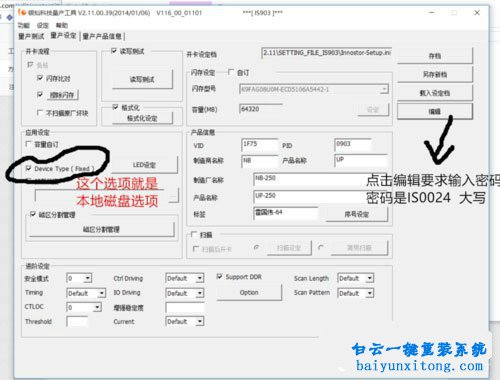Click the 开卡设定档 file path field
500x380 pixels.
coord(327,53)
